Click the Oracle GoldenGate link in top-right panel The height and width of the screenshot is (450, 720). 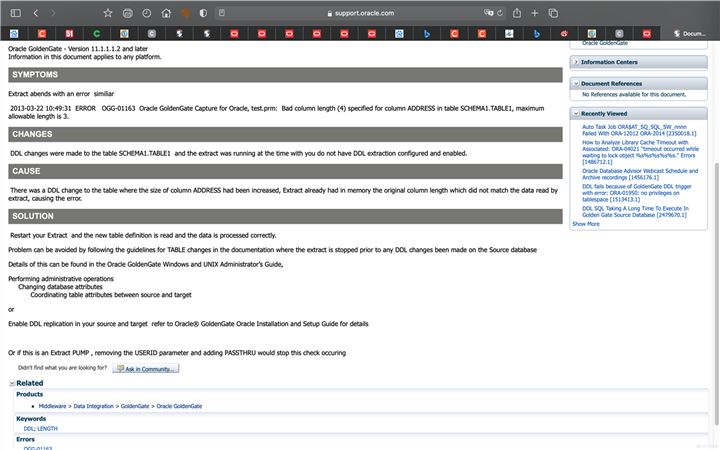click(605, 43)
